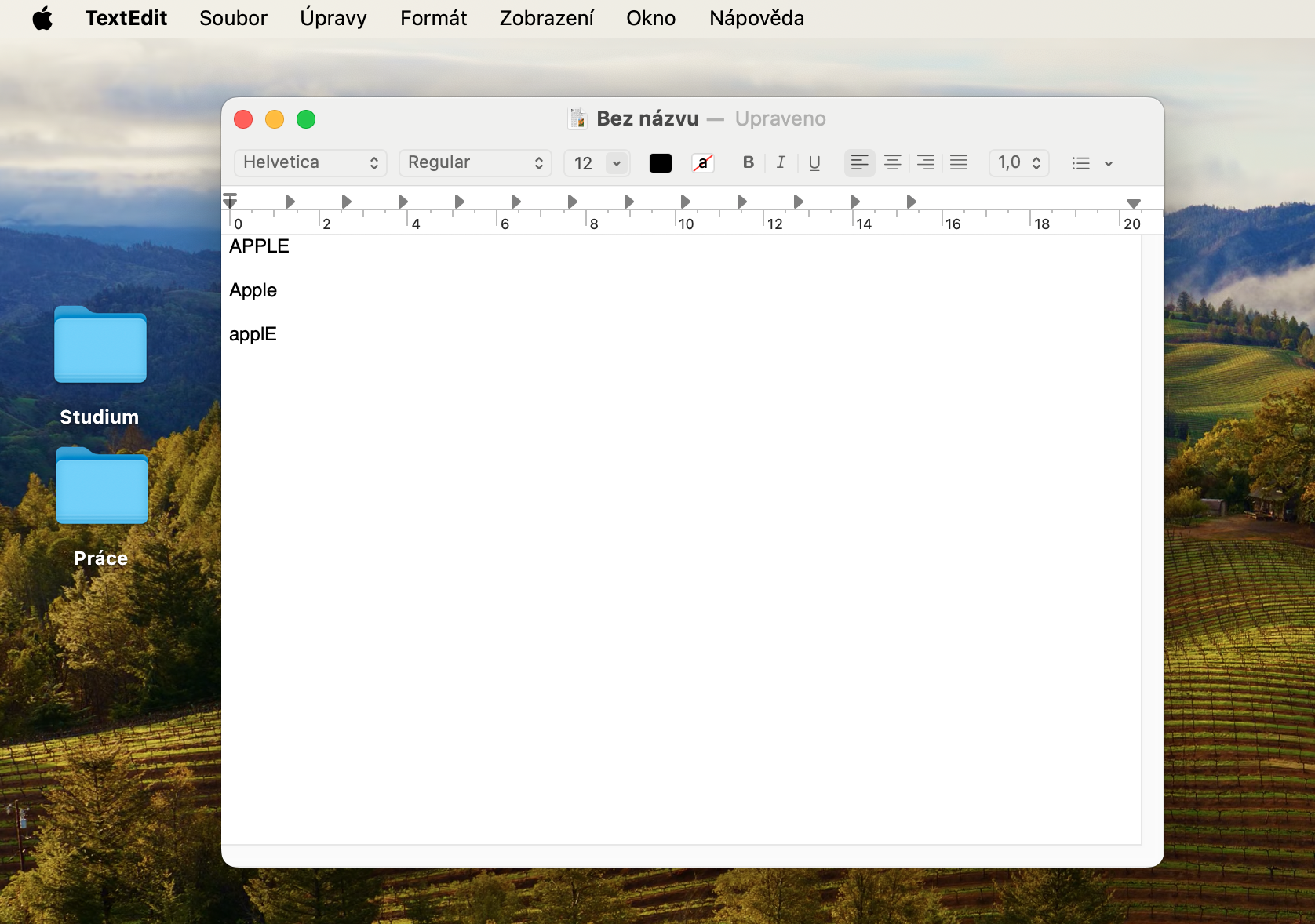
Task: Open the Apple menu
Action: (42, 18)
